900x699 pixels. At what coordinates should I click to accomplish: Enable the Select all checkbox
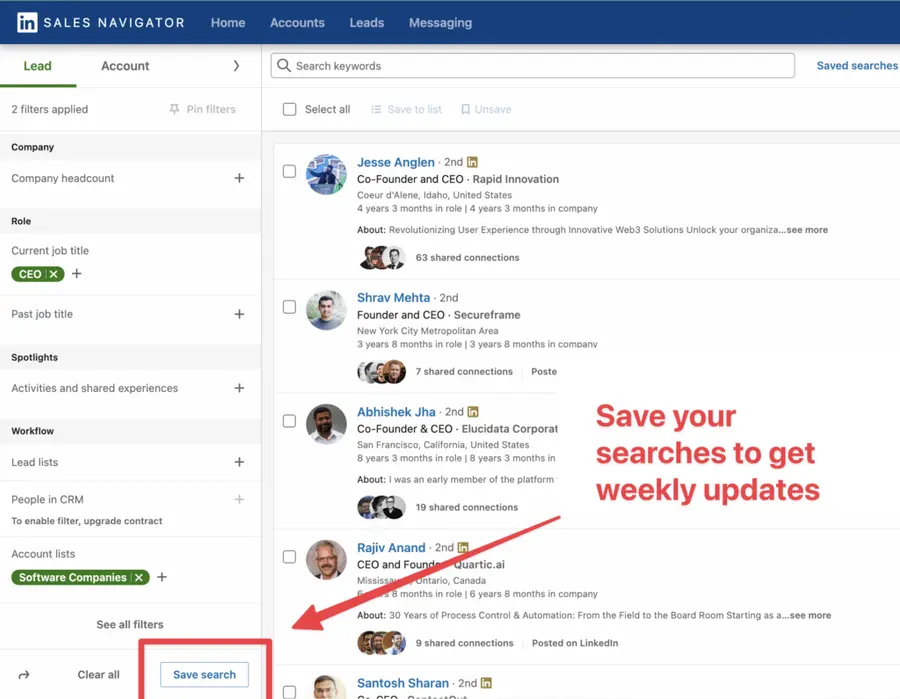click(289, 109)
